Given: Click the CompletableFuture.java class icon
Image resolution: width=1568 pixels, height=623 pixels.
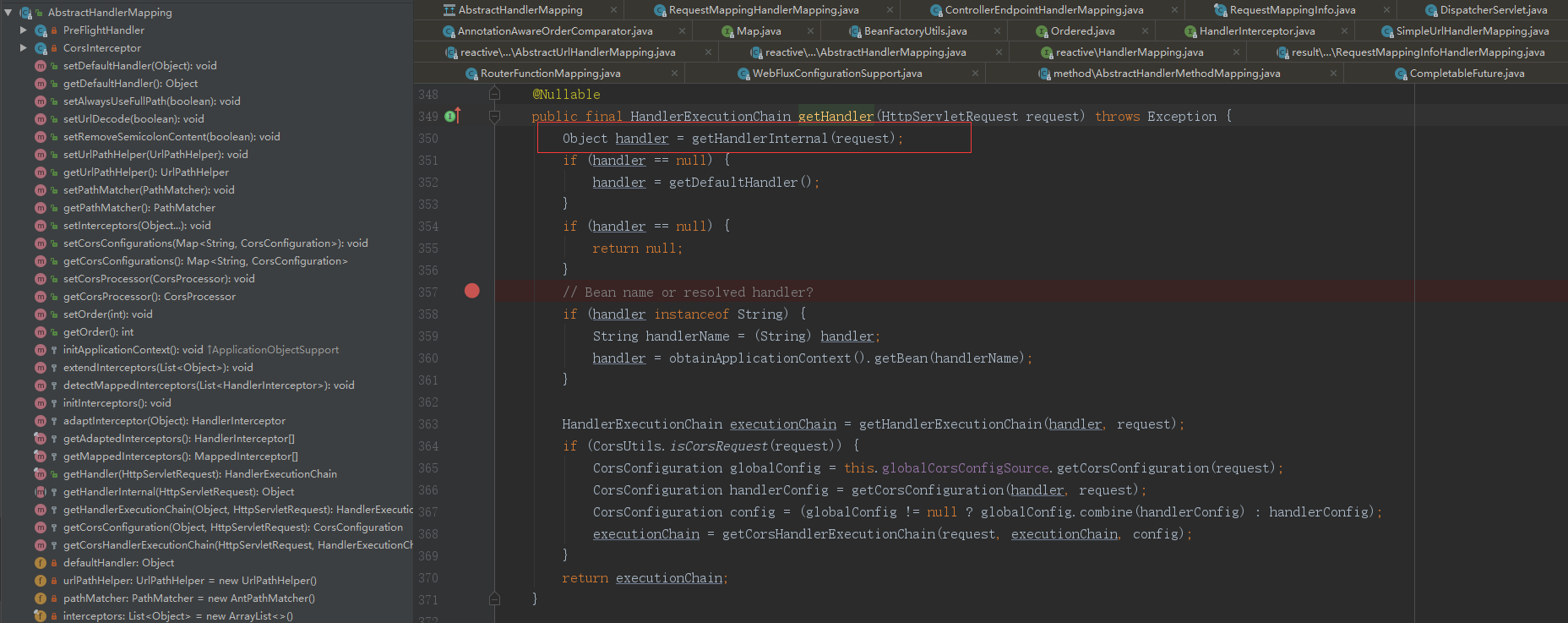Looking at the screenshot, I should [1402, 74].
